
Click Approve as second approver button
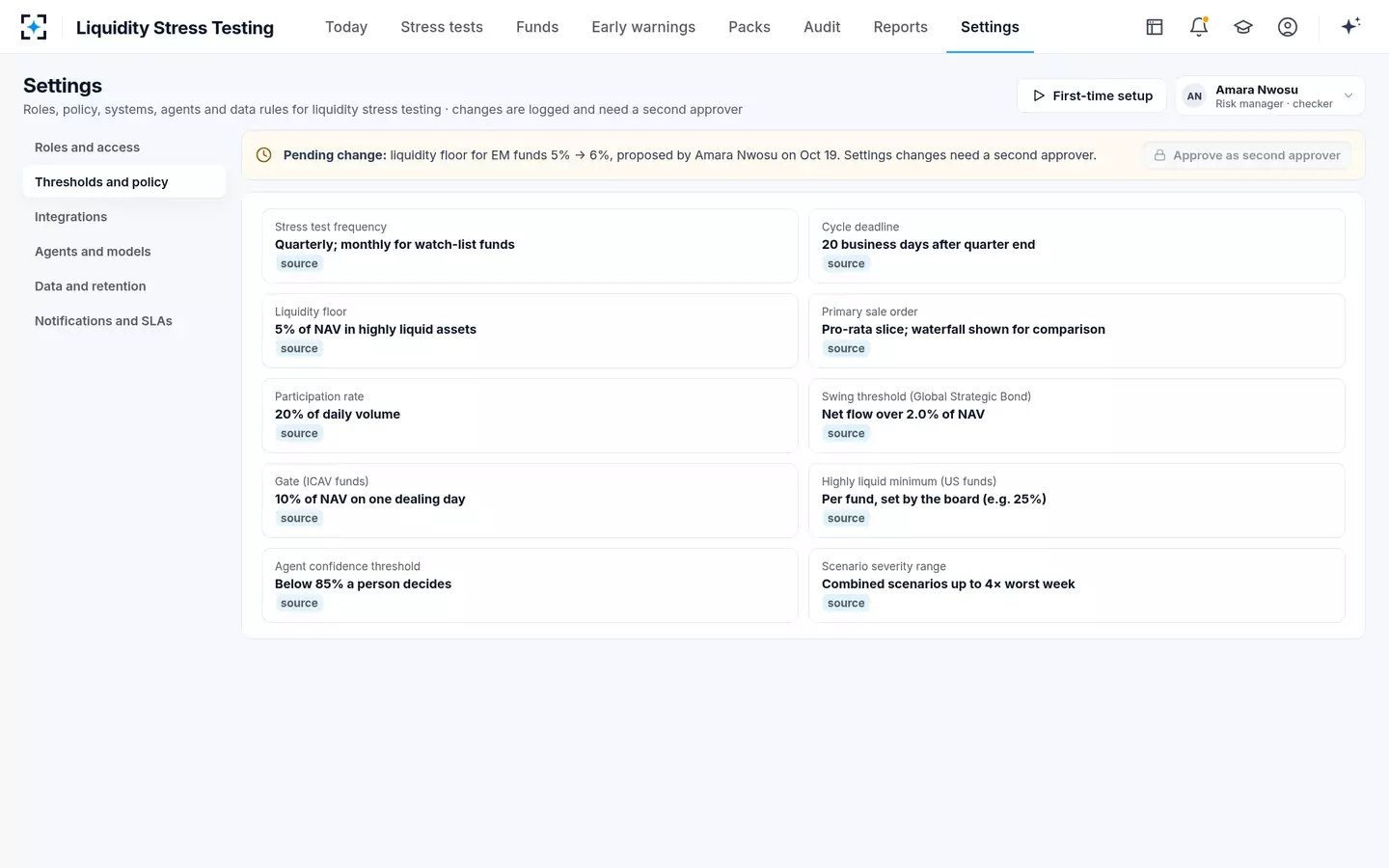coord(1247,155)
